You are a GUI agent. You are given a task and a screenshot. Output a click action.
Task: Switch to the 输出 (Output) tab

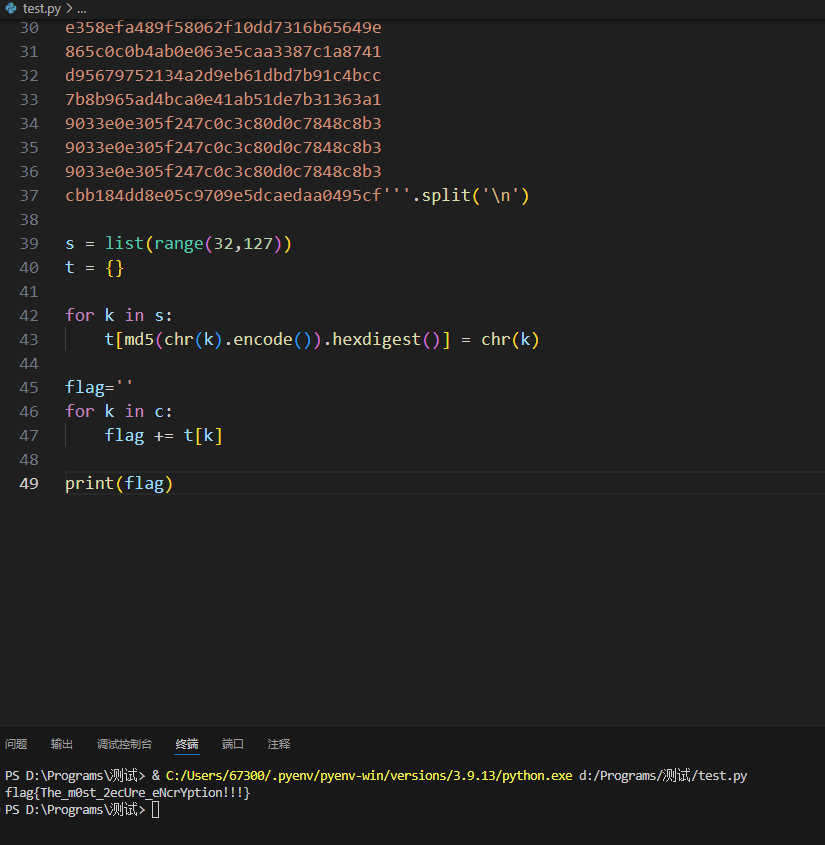tap(62, 744)
